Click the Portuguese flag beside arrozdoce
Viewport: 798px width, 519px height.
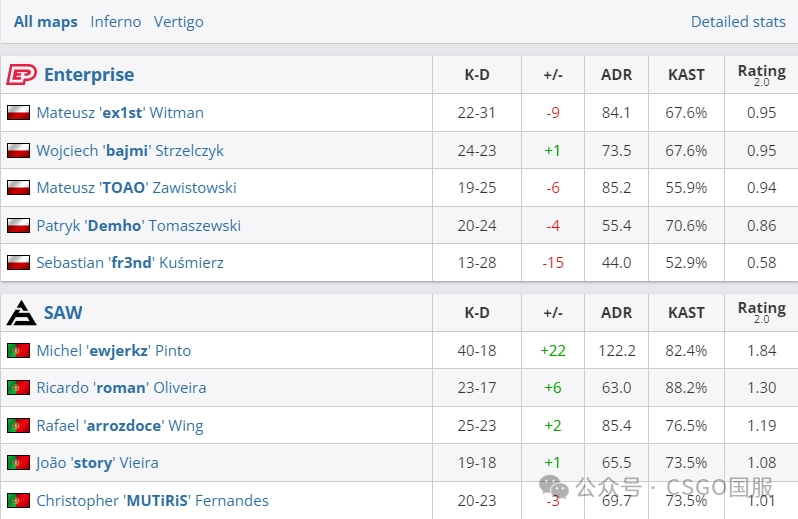pos(18,426)
